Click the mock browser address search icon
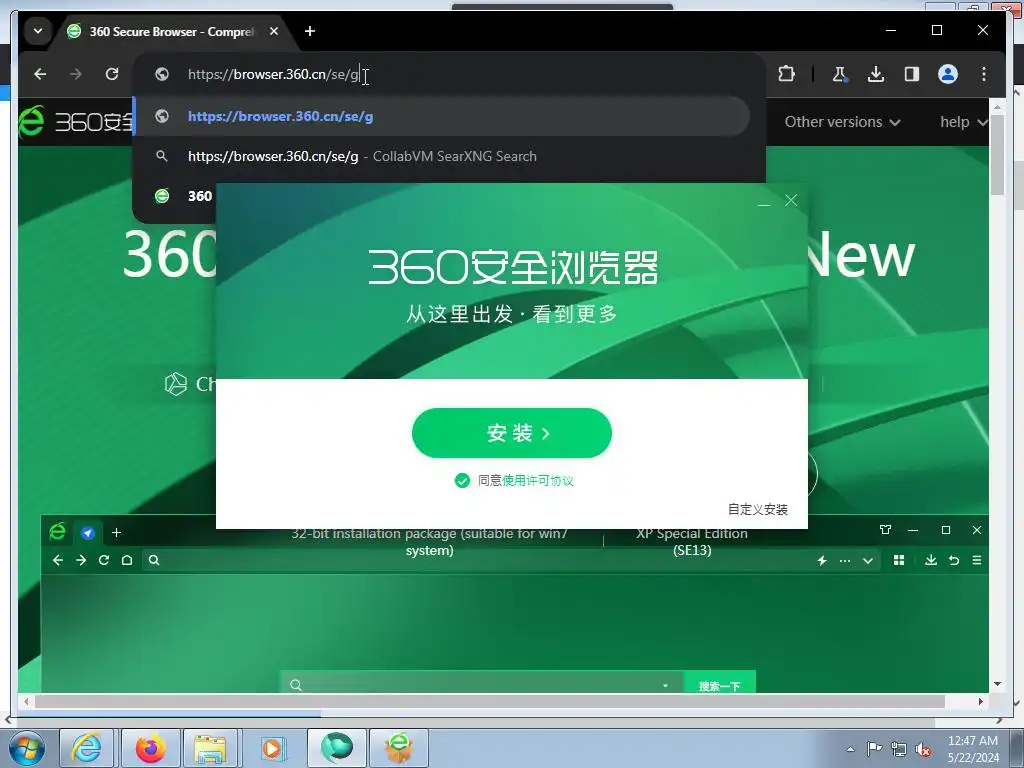Screen dimensions: 1024x768 pyautogui.click(x=154, y=560)
